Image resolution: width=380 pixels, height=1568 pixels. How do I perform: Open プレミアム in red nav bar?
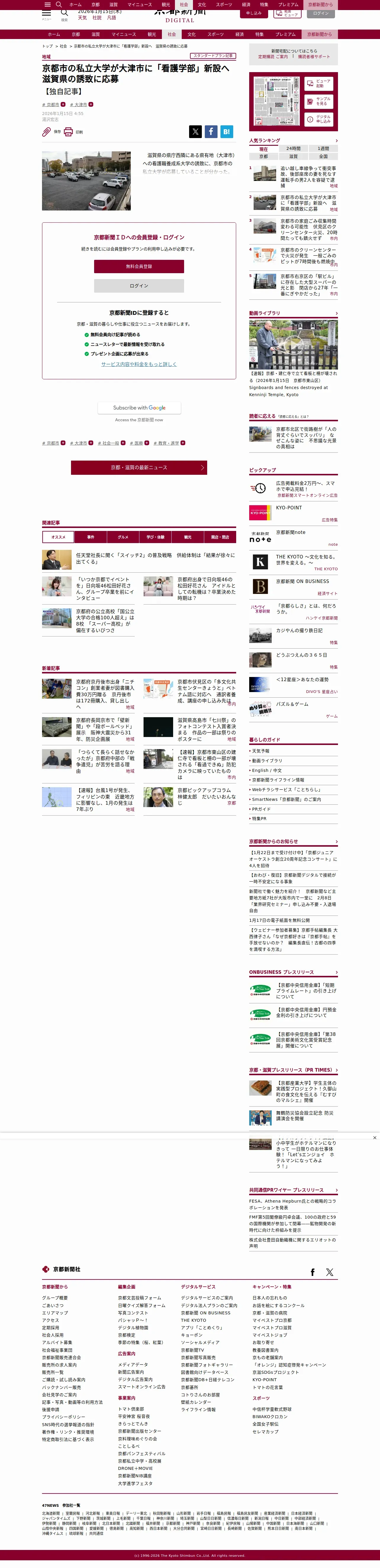(285, 34)
